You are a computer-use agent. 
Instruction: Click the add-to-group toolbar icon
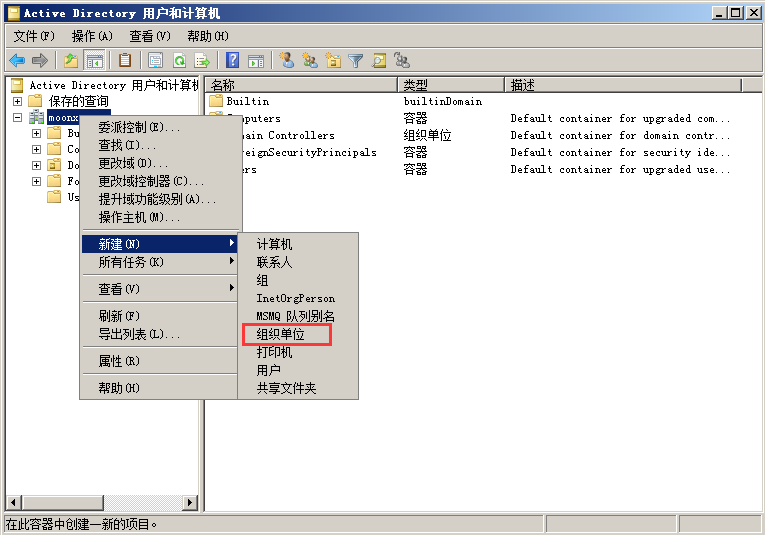coord(402,60)
